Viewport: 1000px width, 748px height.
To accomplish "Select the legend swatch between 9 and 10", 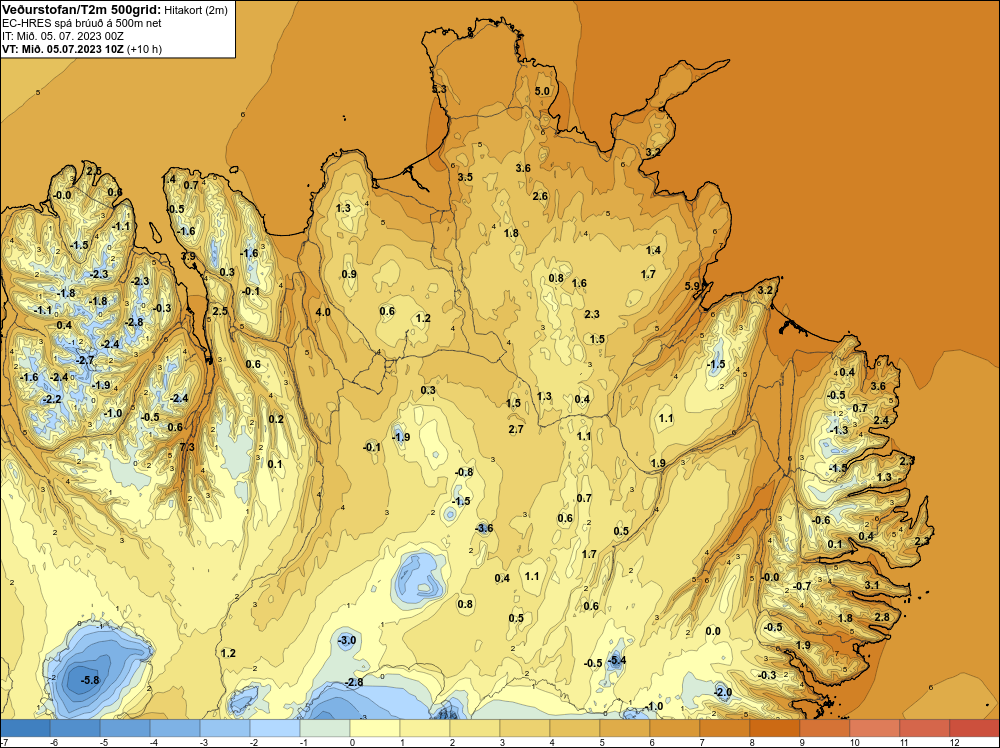I will tap(825, 728).
